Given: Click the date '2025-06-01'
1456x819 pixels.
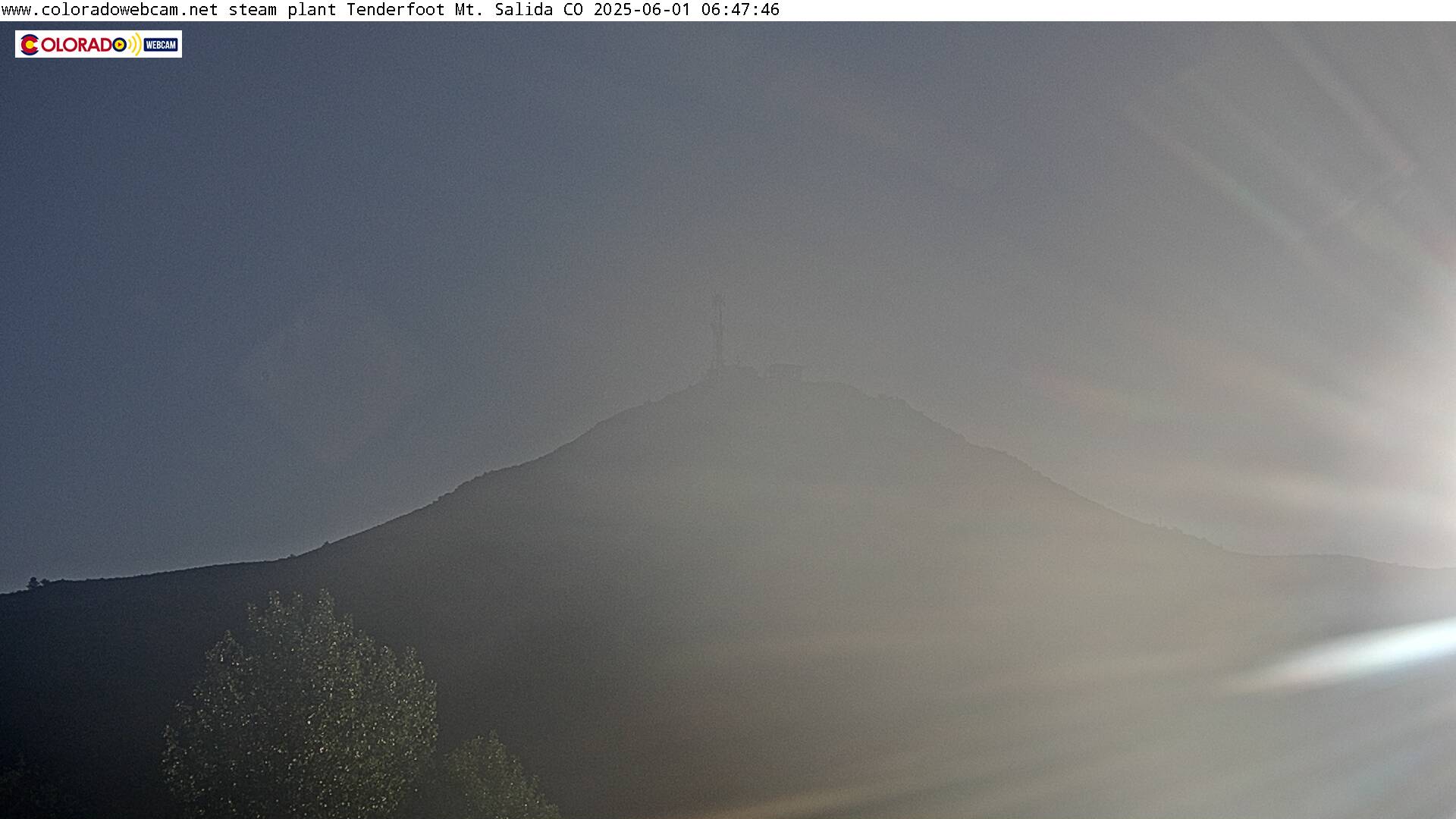Looking at the screenshot, I should point(642,10).
